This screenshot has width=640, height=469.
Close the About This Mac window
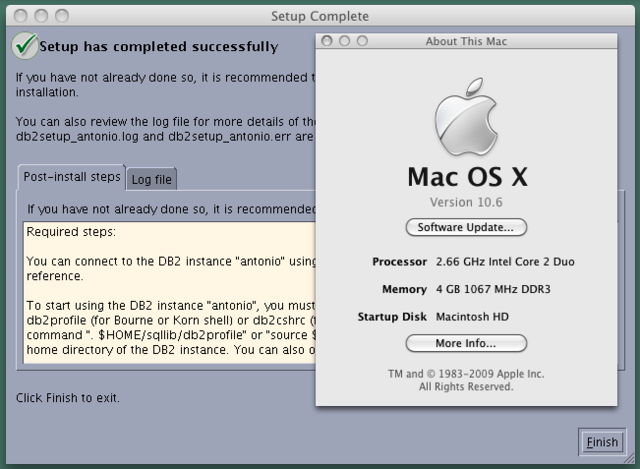(327, 41)
